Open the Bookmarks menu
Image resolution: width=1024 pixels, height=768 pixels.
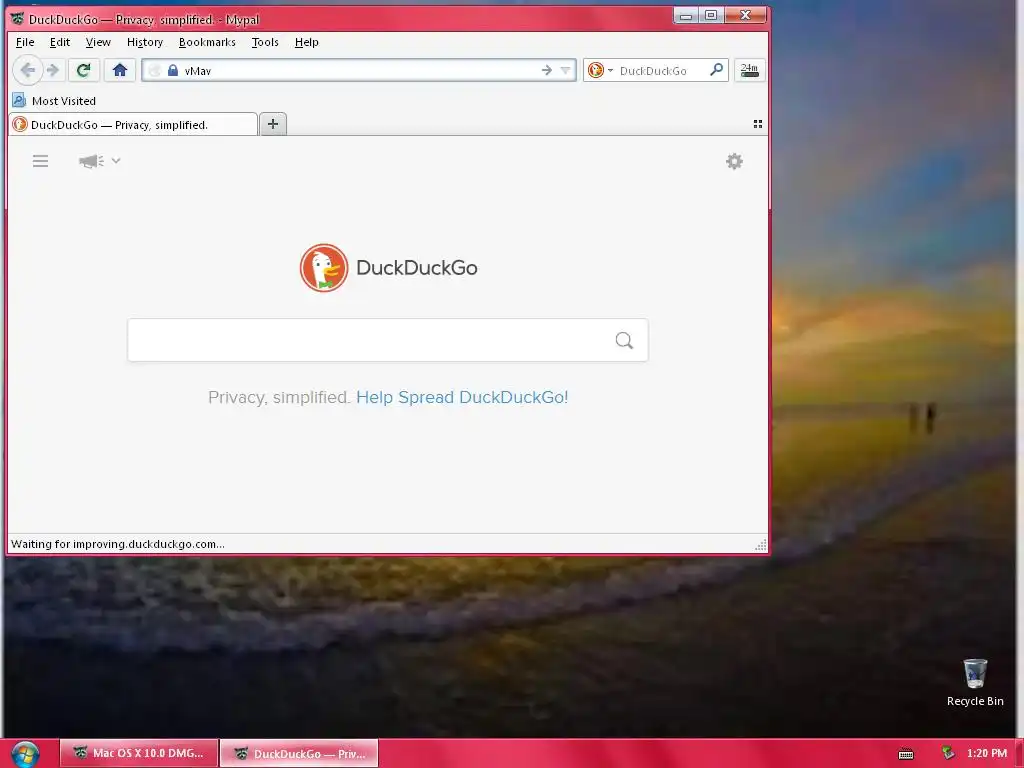click(207, 42)
